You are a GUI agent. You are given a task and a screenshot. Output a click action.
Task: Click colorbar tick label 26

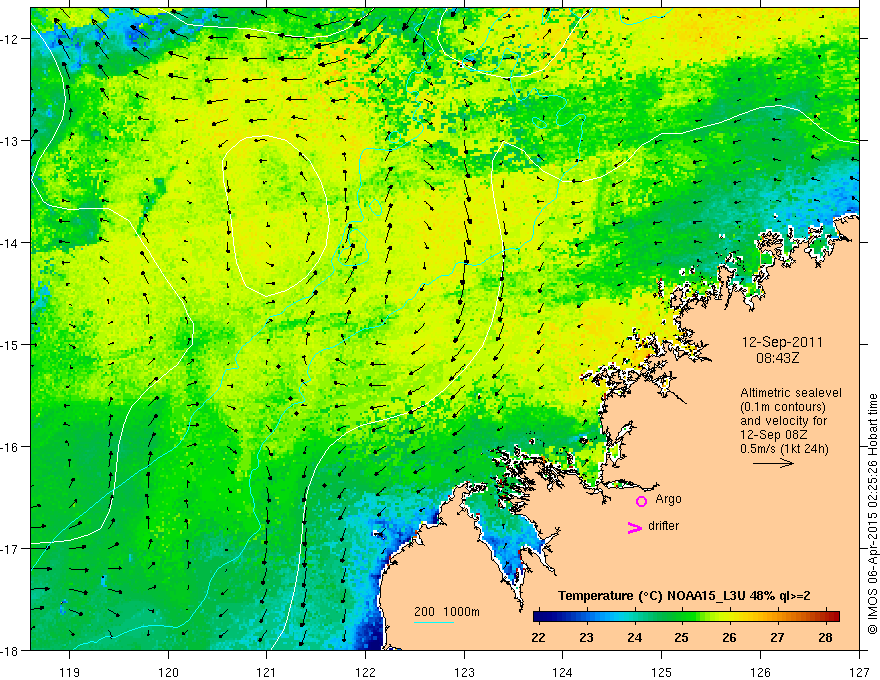[x=730, y=637]
